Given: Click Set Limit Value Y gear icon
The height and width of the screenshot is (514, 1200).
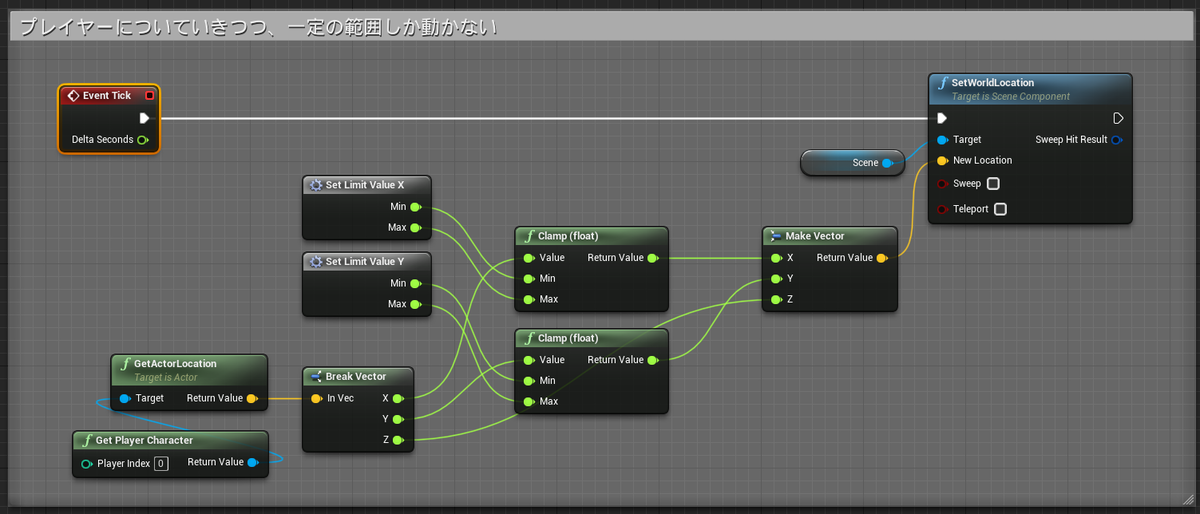Looking at the screenshot, I should pos(316,261).
